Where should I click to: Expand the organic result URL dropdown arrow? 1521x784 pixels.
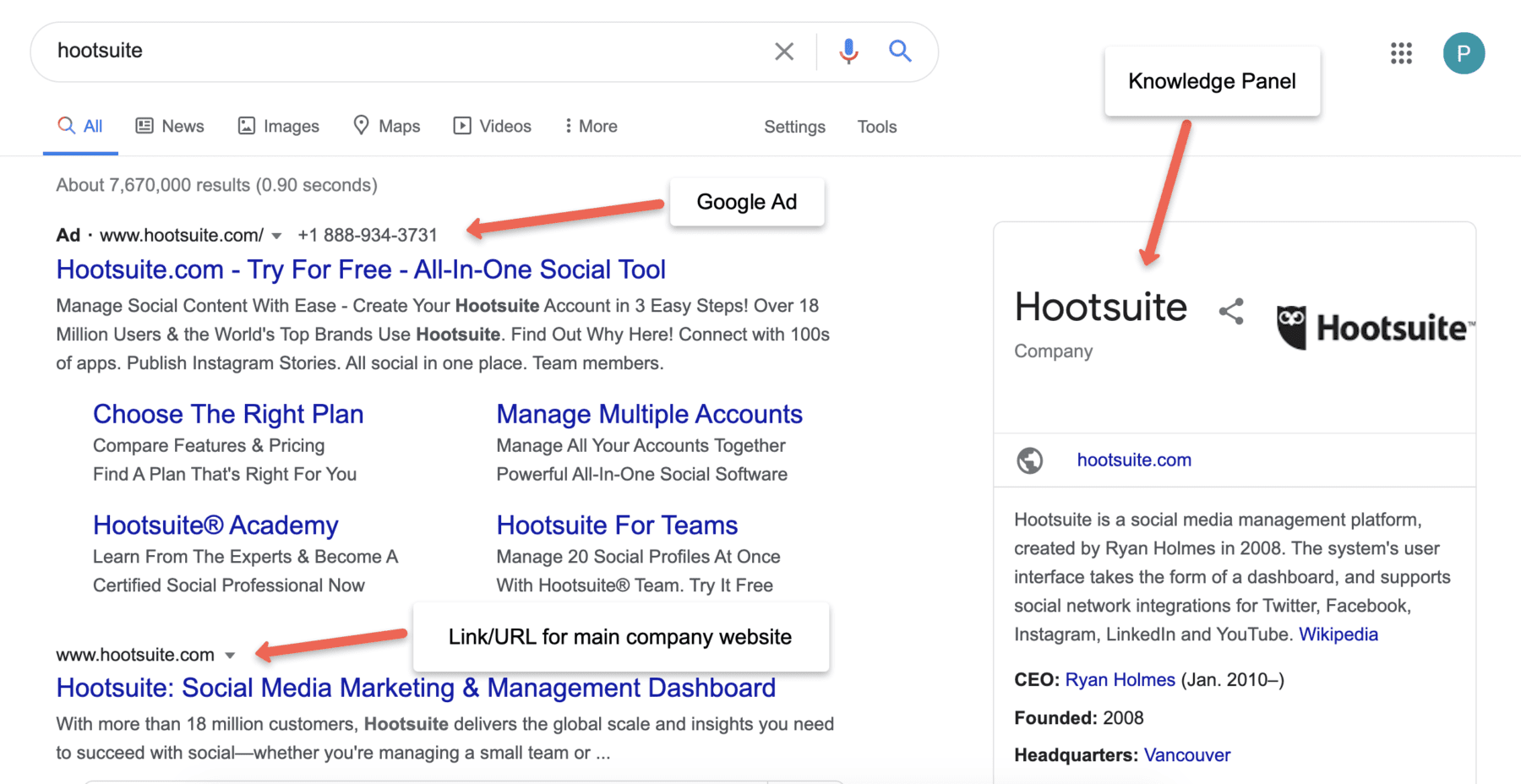coord(230,656)
